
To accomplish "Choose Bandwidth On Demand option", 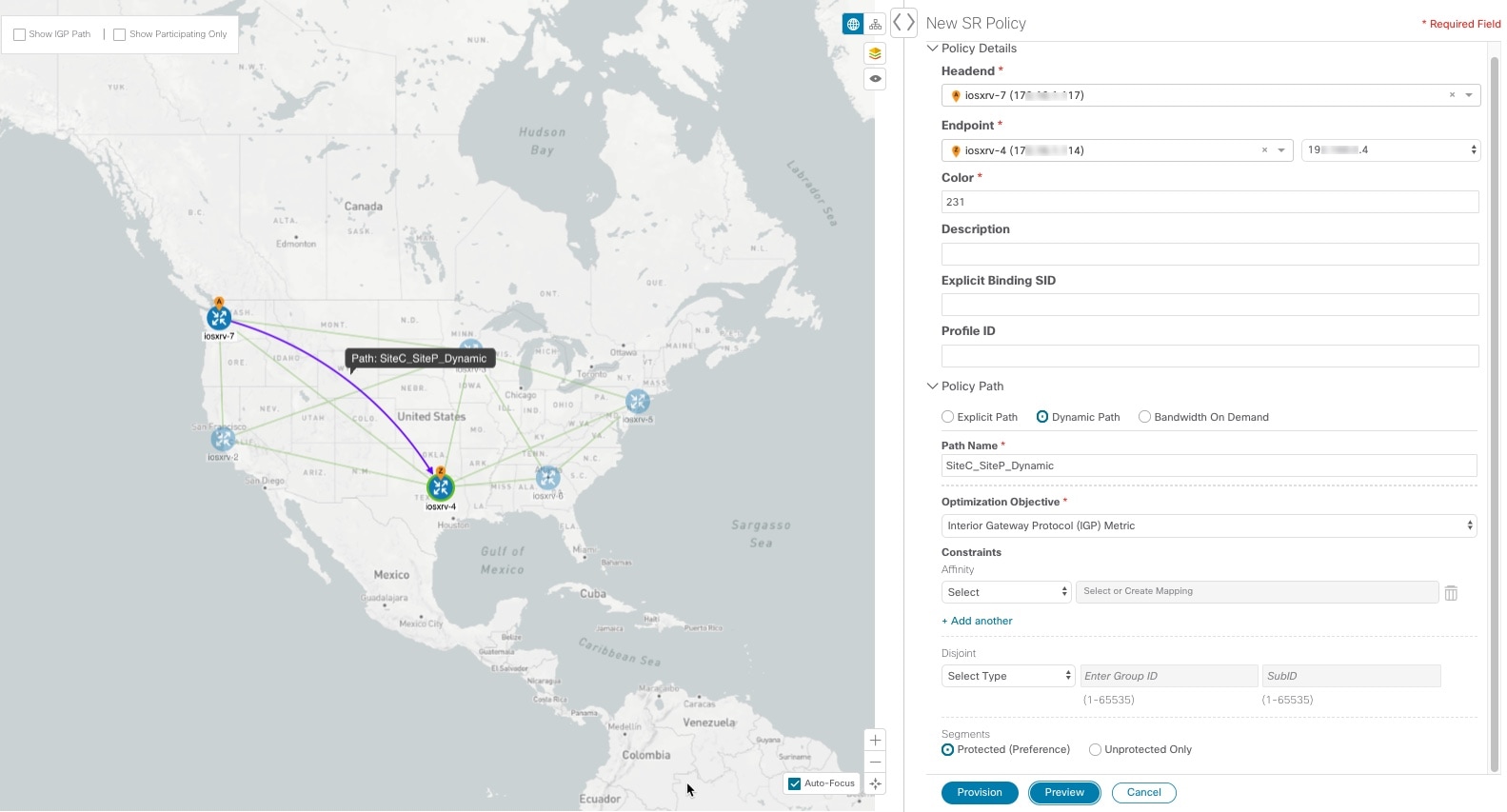I will [1144, 417].
